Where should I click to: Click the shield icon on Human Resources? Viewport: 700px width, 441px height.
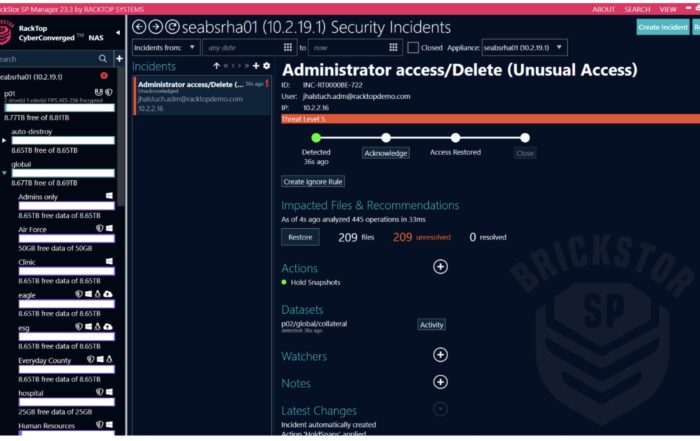click(x=100, y=424)
